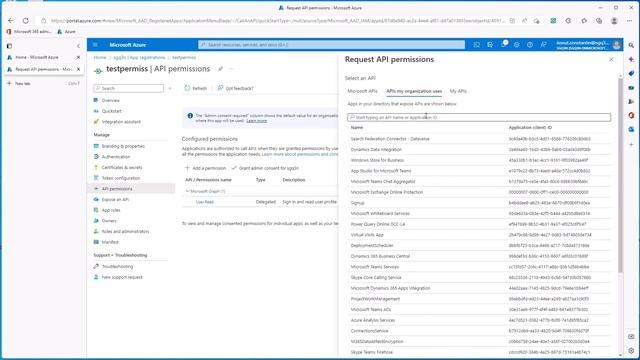Close the Home - Microsoft Azure tab
This screenshot has width=640, height=360.
click(x=78, y=57)
